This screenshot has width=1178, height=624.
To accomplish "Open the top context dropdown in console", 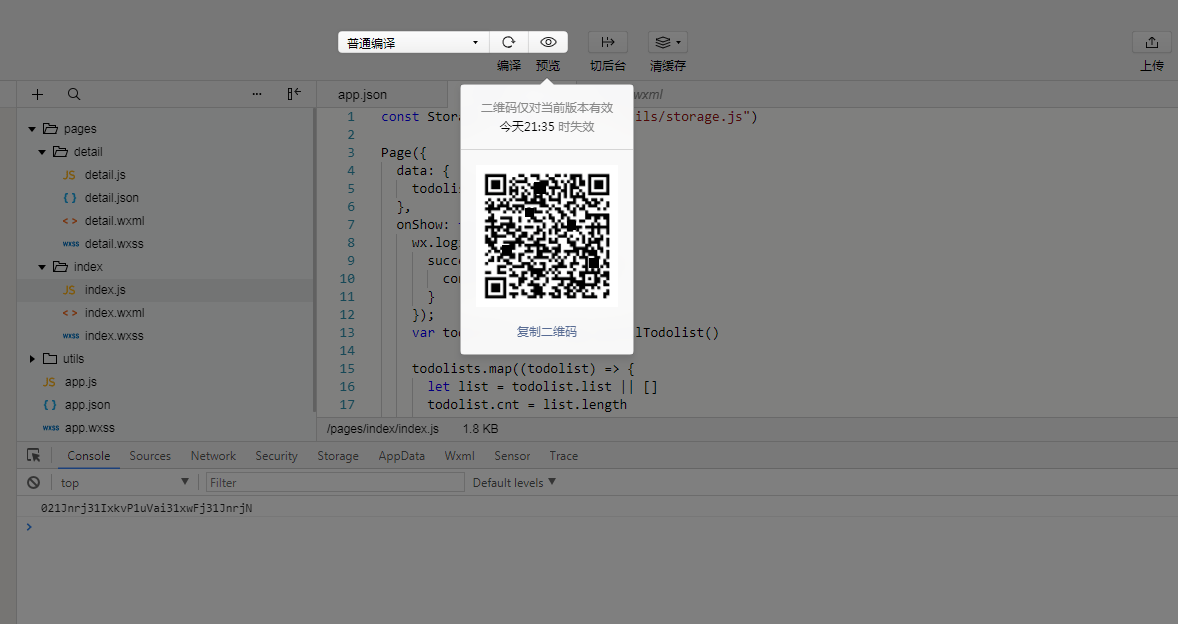I will pyautogui.click(x=124, y=482).
